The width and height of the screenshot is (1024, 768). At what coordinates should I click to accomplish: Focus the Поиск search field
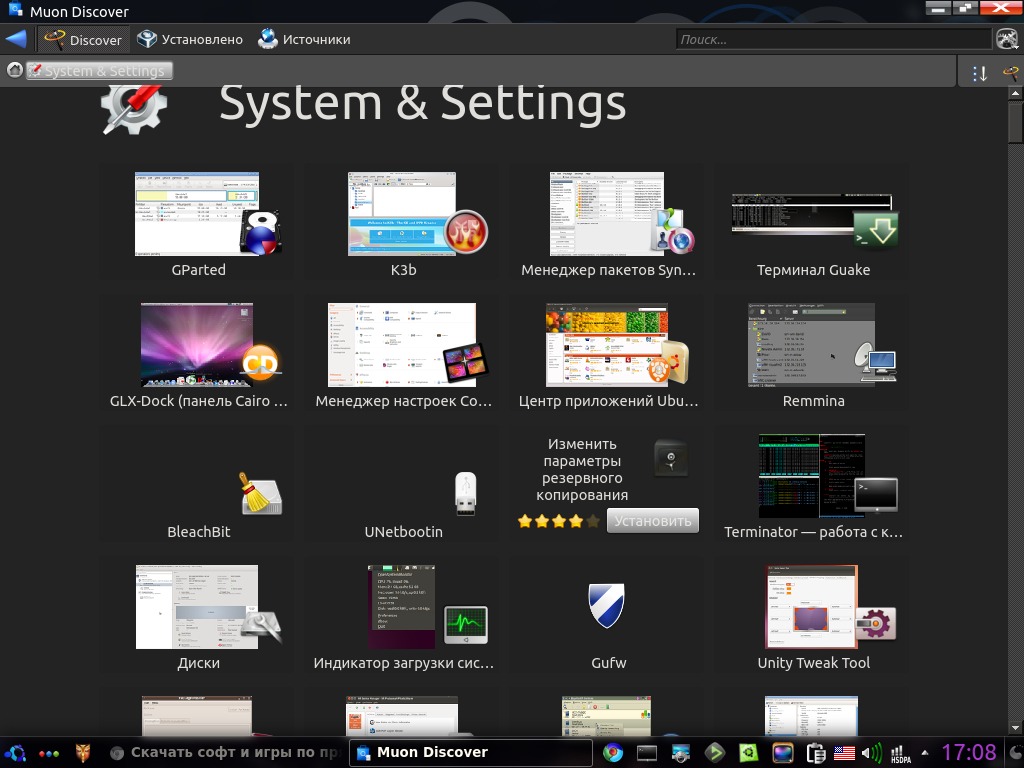tap(833, 40)
